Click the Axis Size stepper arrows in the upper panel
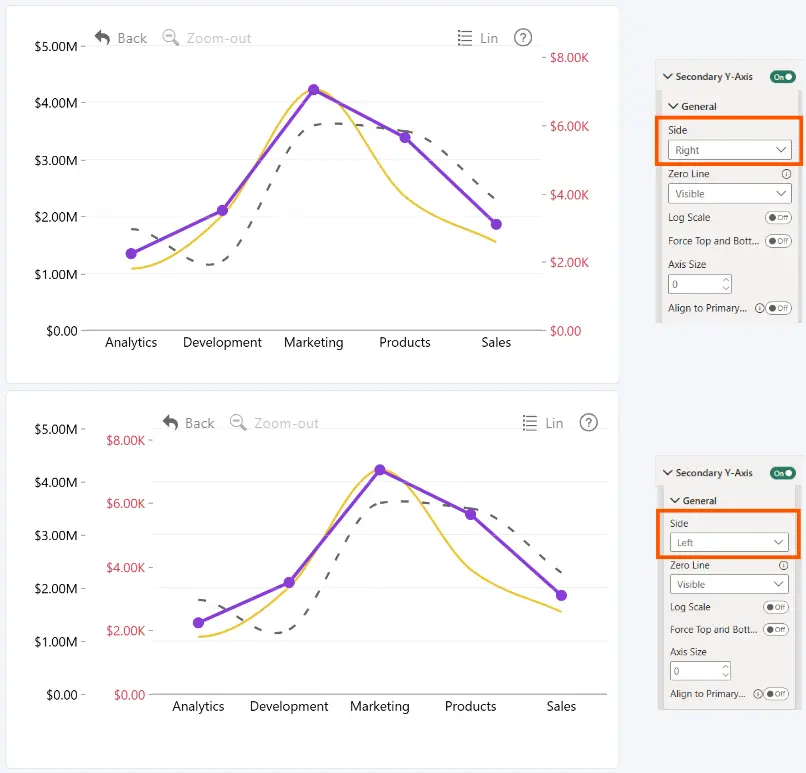806x773 pixels. (726, 284)
